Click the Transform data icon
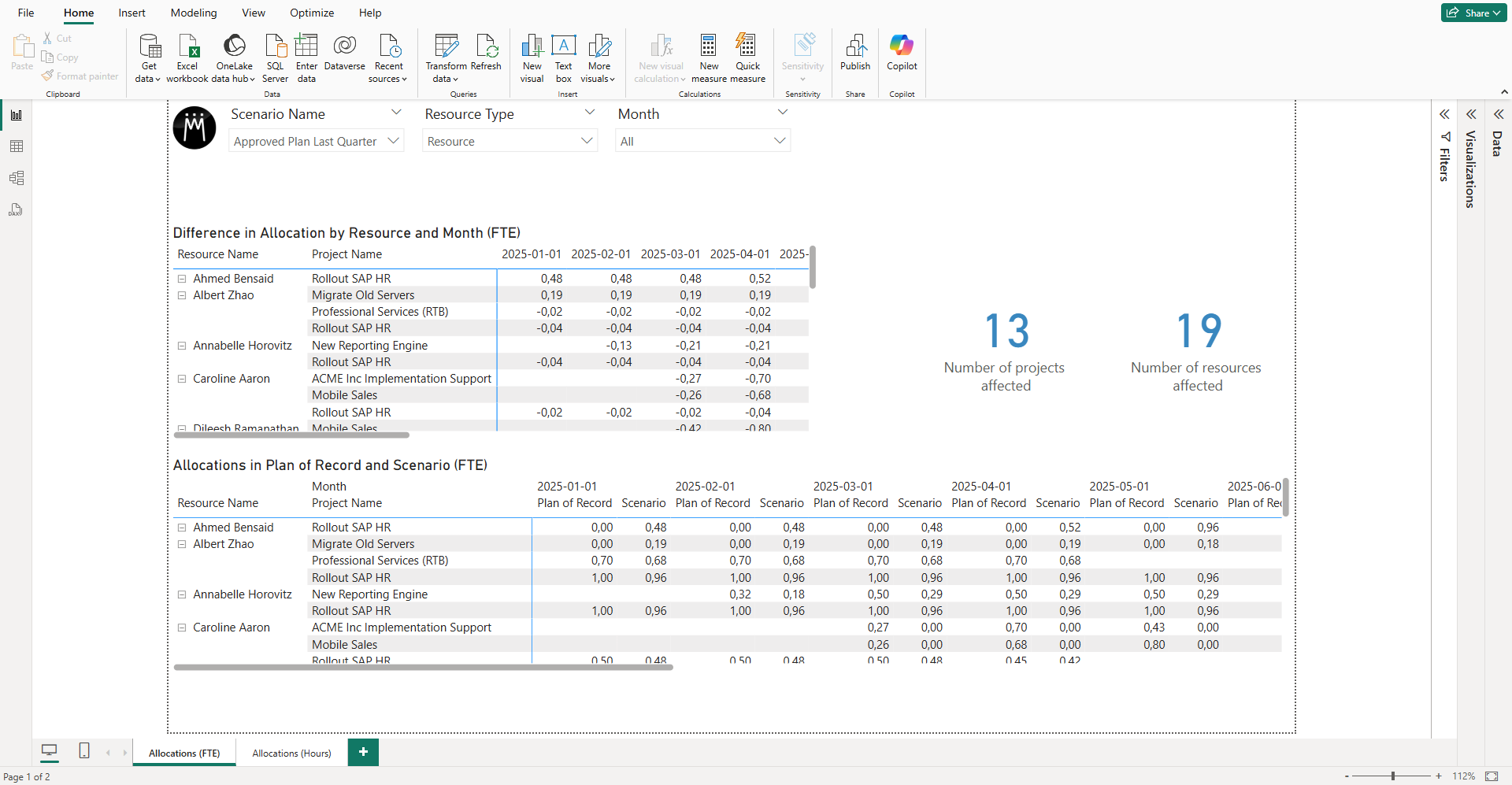 point(447,45)
